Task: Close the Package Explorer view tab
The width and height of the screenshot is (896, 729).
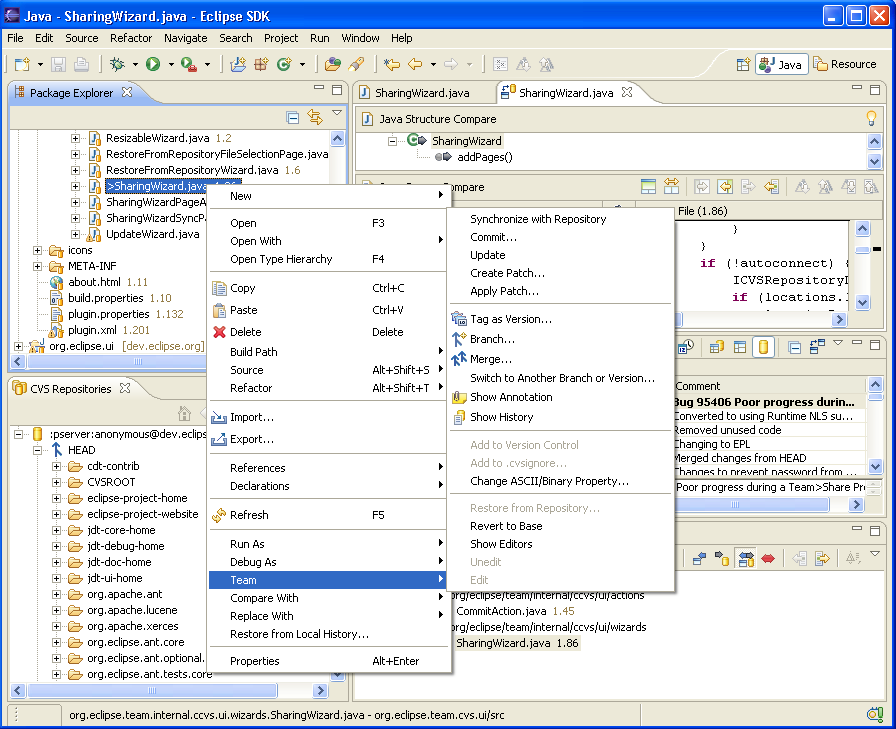Action: click(x=127, y=92)
